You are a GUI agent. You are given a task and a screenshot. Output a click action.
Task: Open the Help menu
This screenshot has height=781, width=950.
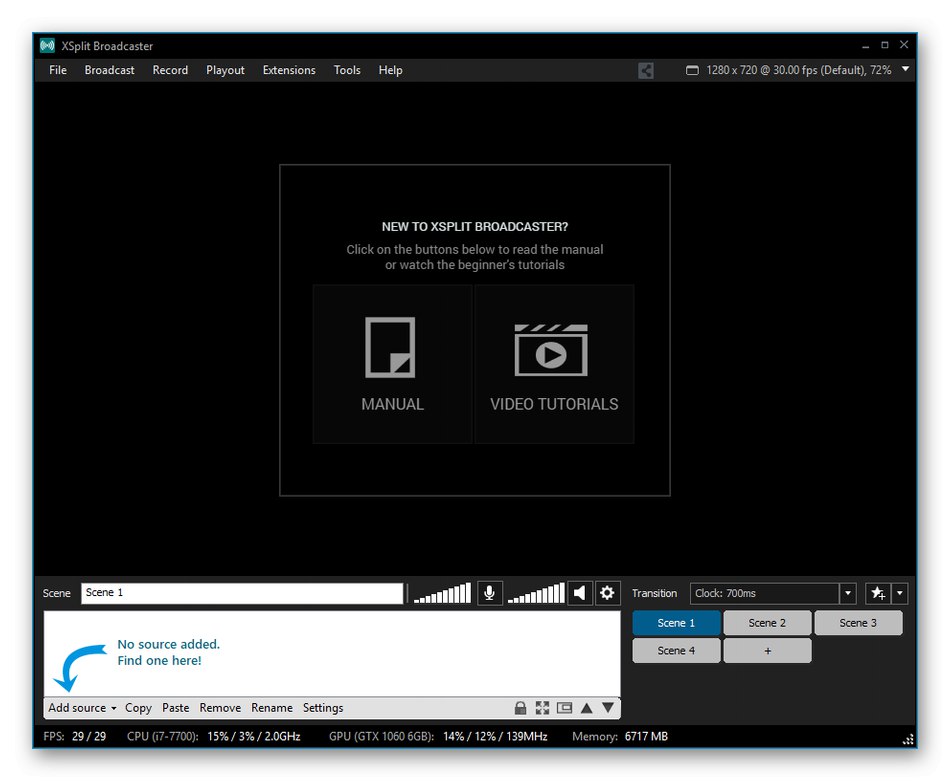click(391, 70)
